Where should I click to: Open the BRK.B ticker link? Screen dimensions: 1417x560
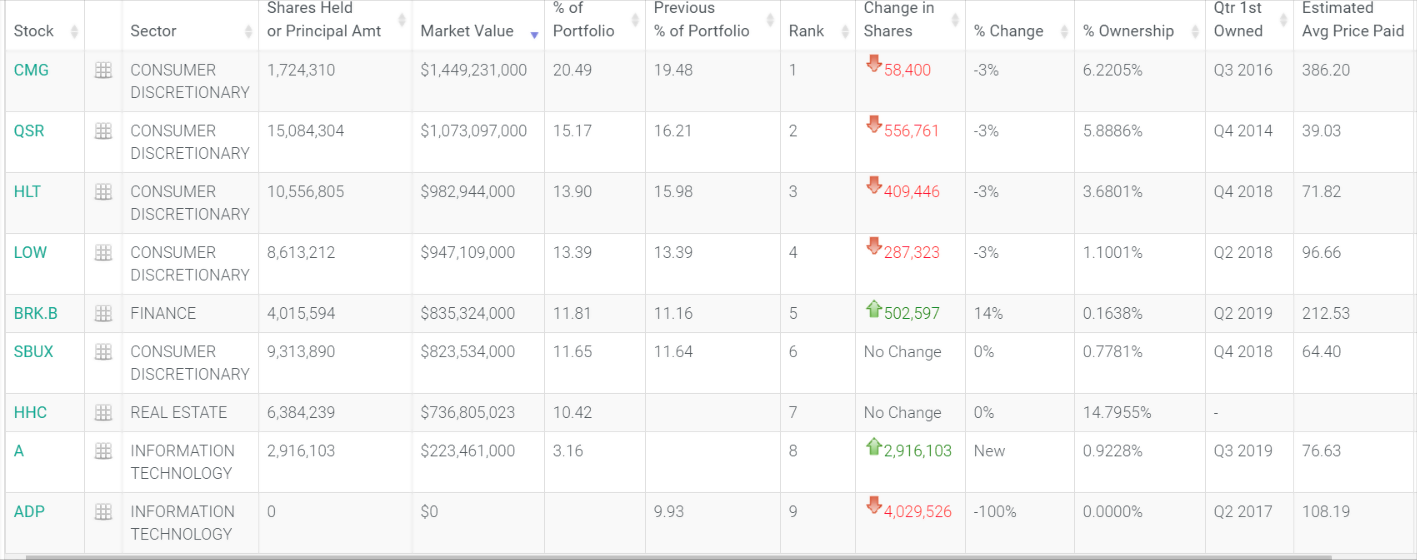coord(36,314)
